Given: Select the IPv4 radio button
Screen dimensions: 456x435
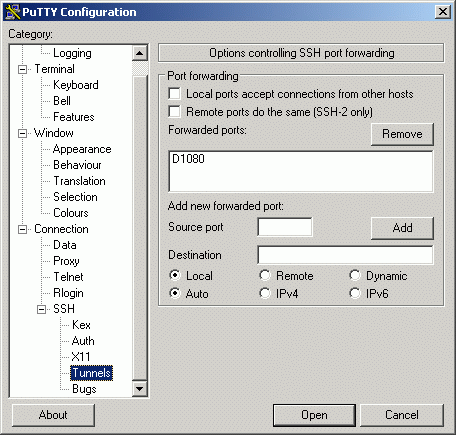Looking at the screenshot, I should (x=265, y=293).
